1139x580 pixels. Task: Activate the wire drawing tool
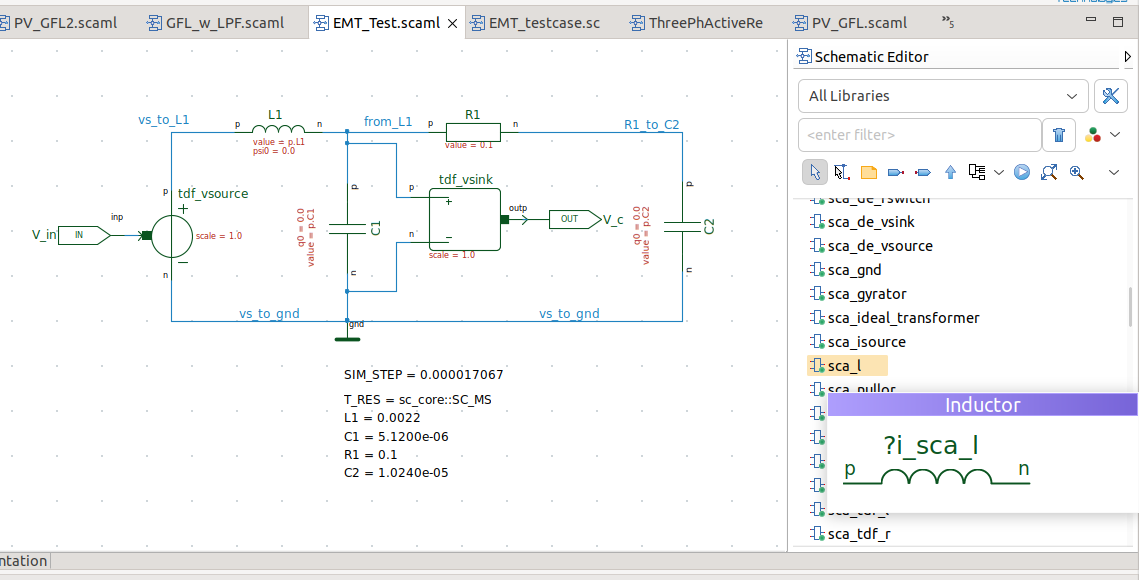click(841, 172)
